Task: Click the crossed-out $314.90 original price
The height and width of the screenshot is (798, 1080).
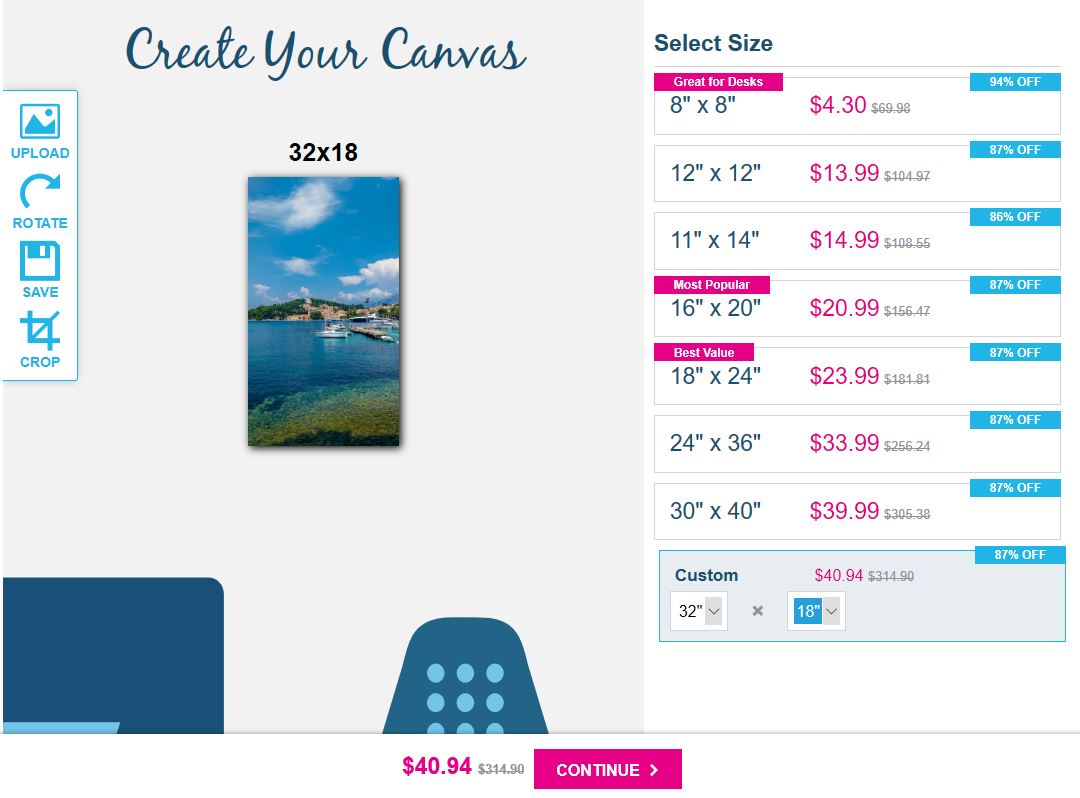Action: point(500,768)
